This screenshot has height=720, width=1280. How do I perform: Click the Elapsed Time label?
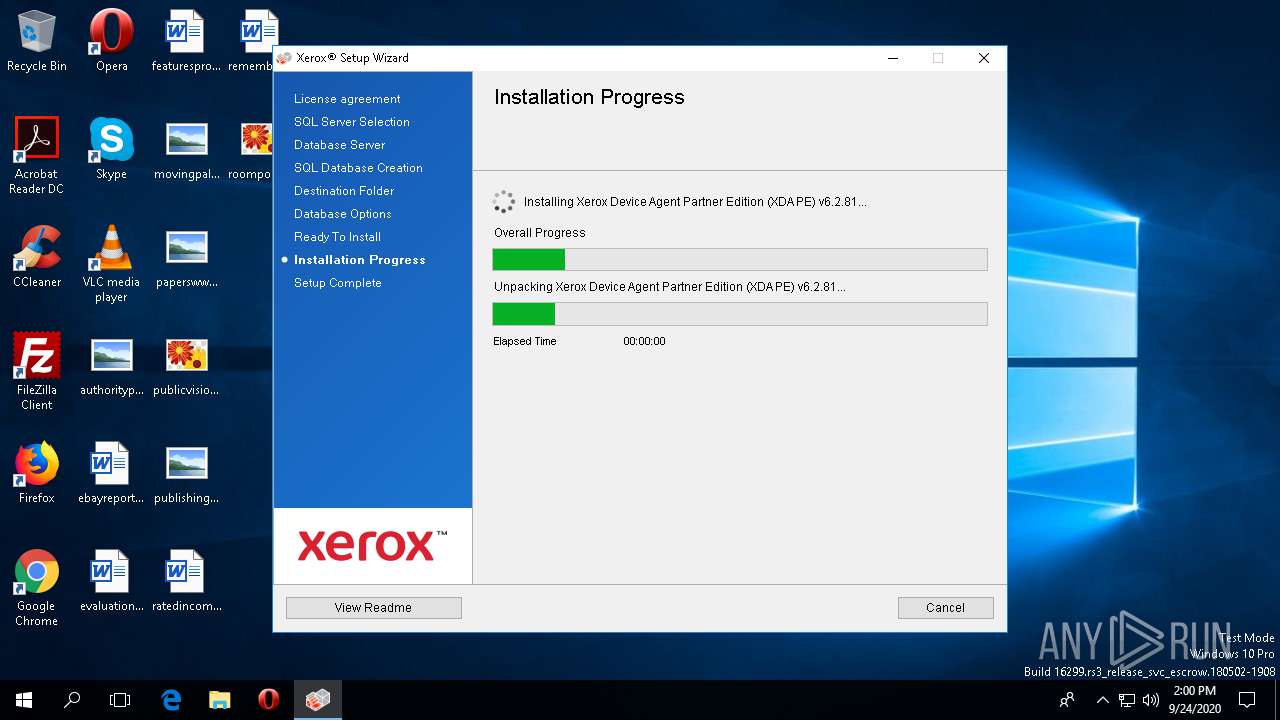point(525,341)
